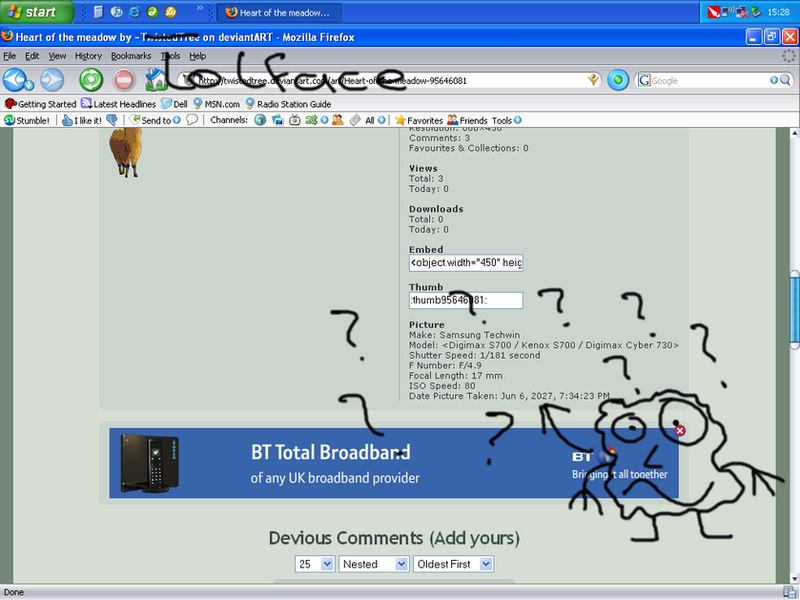Click the Forward navigation arrow
Image resolution: width=800 pixels, height=600 pixels.
[52, 80]
